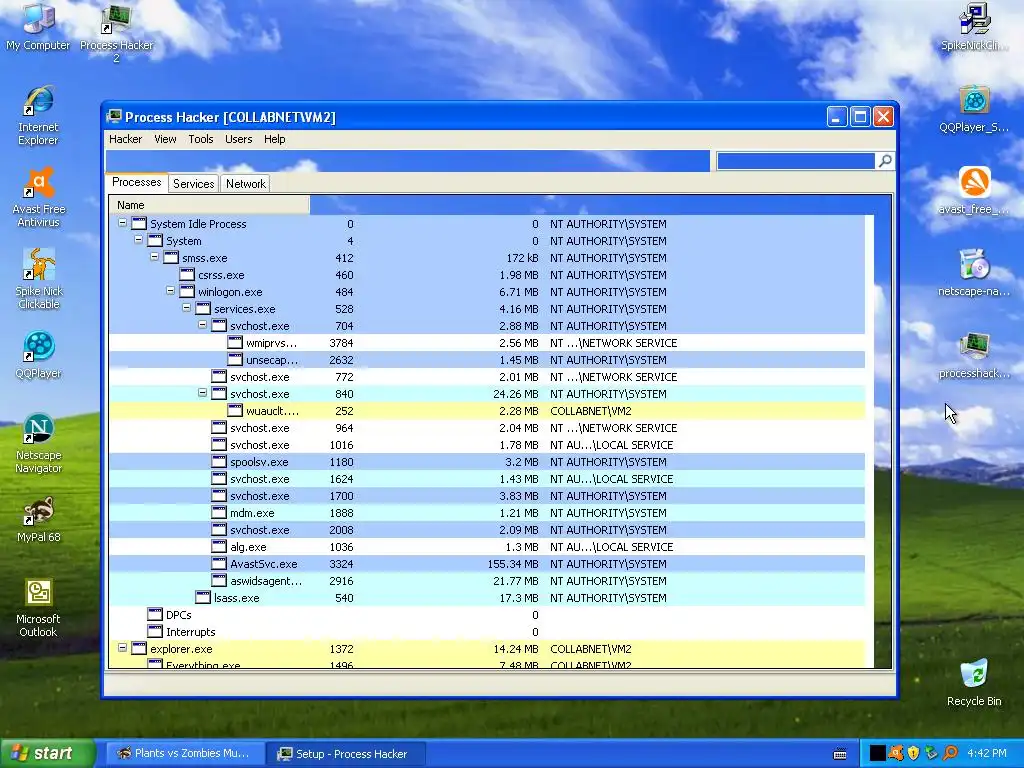The width and height of the screenshot is (1024, 768).
Task: Select Interrupts row
Action: pyautogui.click(x=487, y=632)
